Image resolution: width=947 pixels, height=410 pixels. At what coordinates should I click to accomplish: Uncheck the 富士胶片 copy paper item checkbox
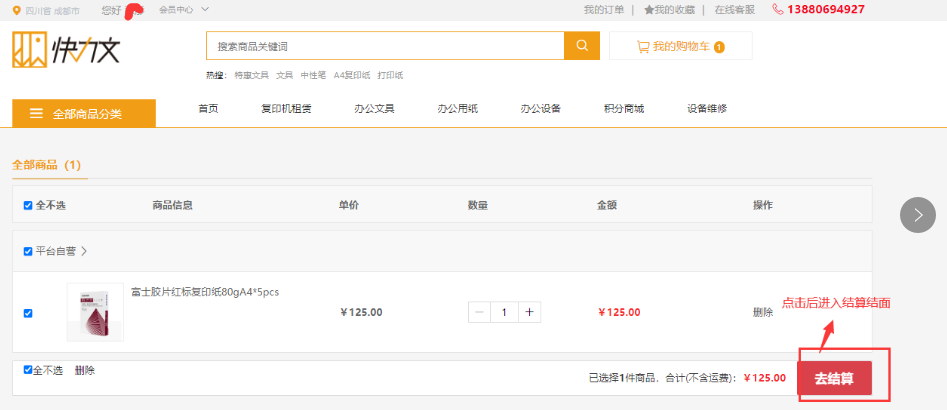click(x=28, y=313)
